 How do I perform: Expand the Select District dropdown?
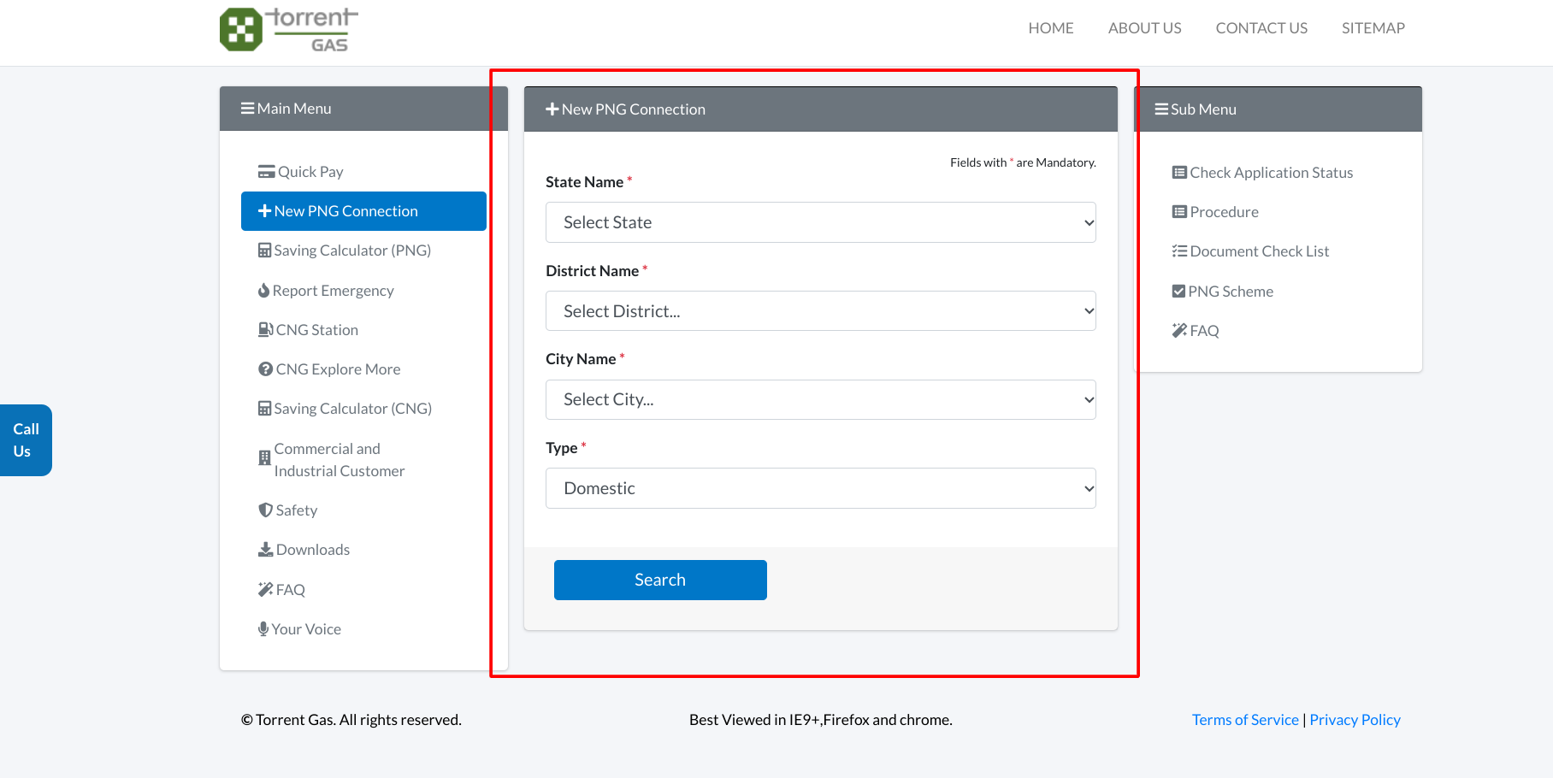coord(820,311)
